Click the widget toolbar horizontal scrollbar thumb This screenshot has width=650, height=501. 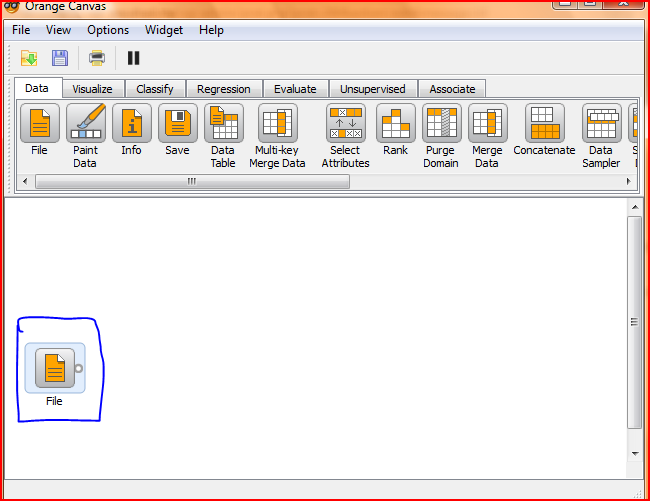[192, 182]
